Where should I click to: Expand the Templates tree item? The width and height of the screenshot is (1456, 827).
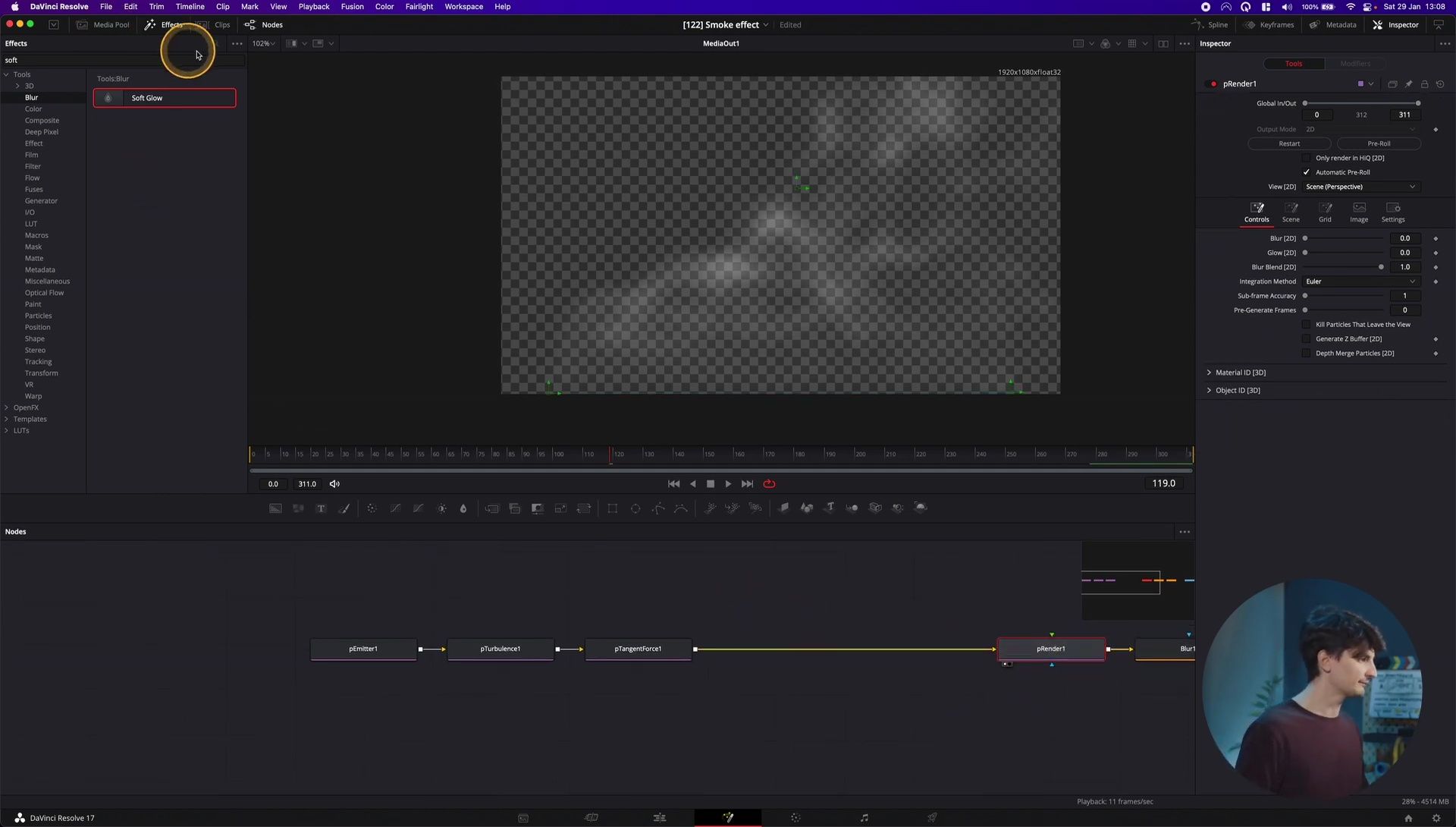click(x=7, y=420)
